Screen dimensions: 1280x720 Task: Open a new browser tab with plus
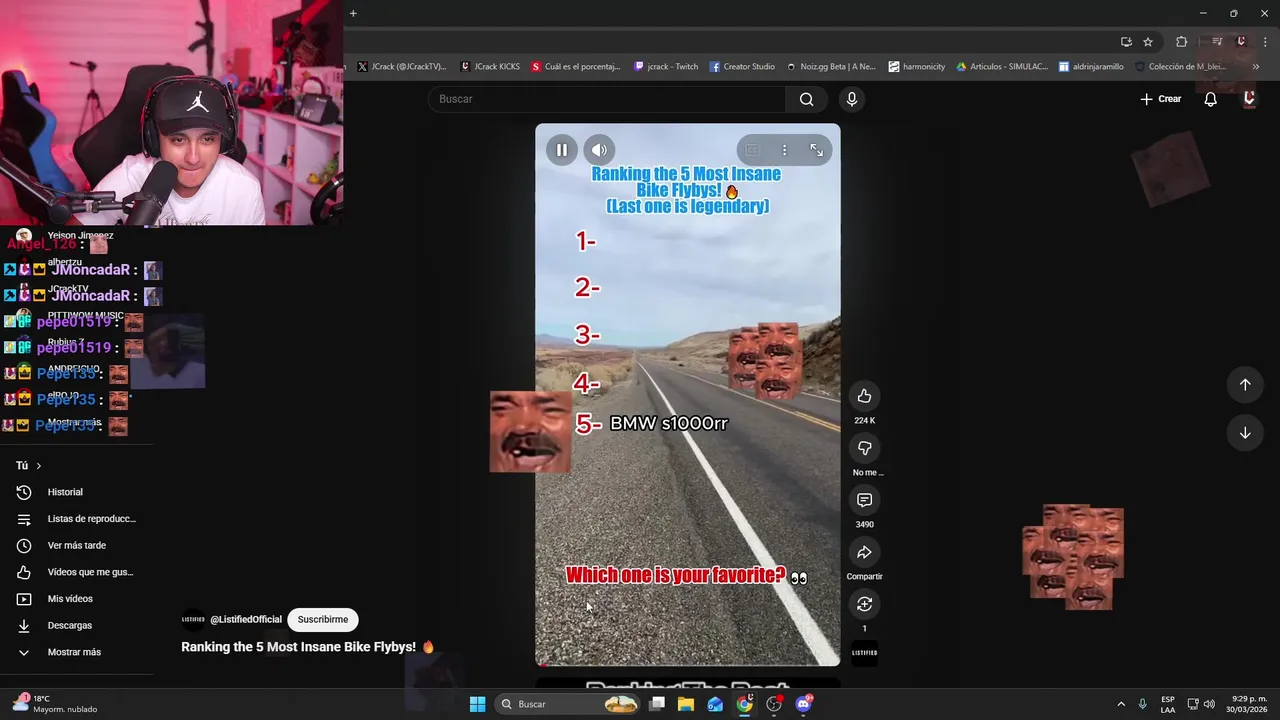tap(353, 13)
